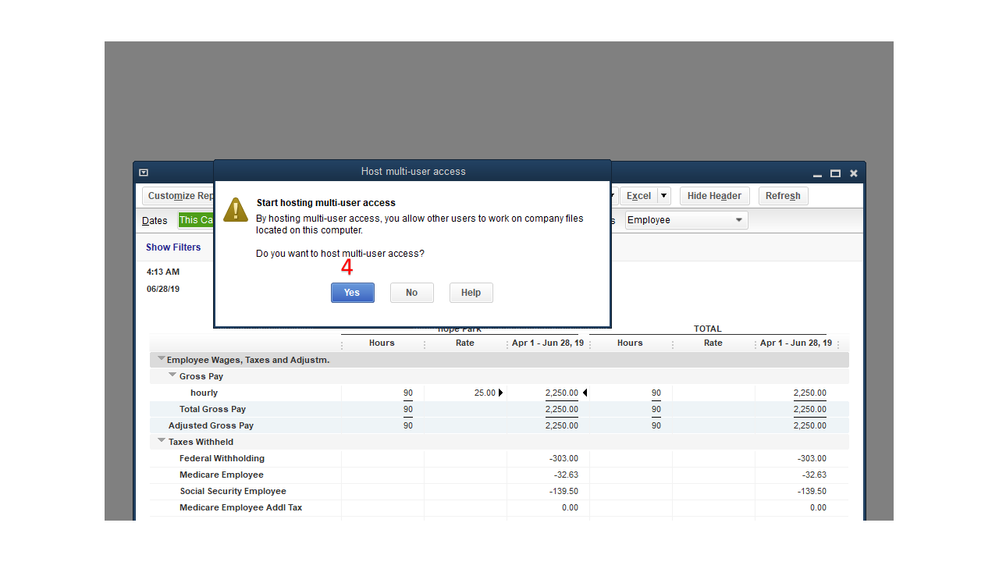Screen dimensions: 999x562
Task: Collapse the Gross Pay group
Action: pyautogui.click(x=172, y=375)
